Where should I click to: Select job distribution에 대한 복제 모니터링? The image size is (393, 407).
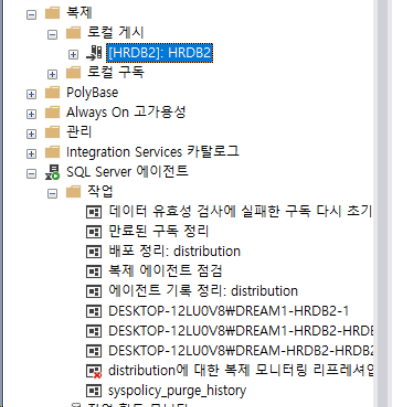(240, 370)
